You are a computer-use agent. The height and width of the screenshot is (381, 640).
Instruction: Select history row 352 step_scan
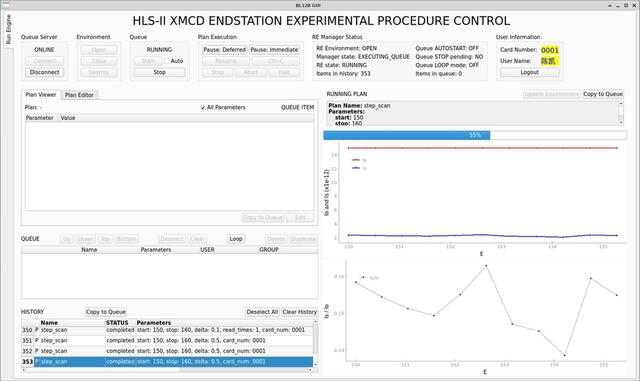(x=167, y=351)
